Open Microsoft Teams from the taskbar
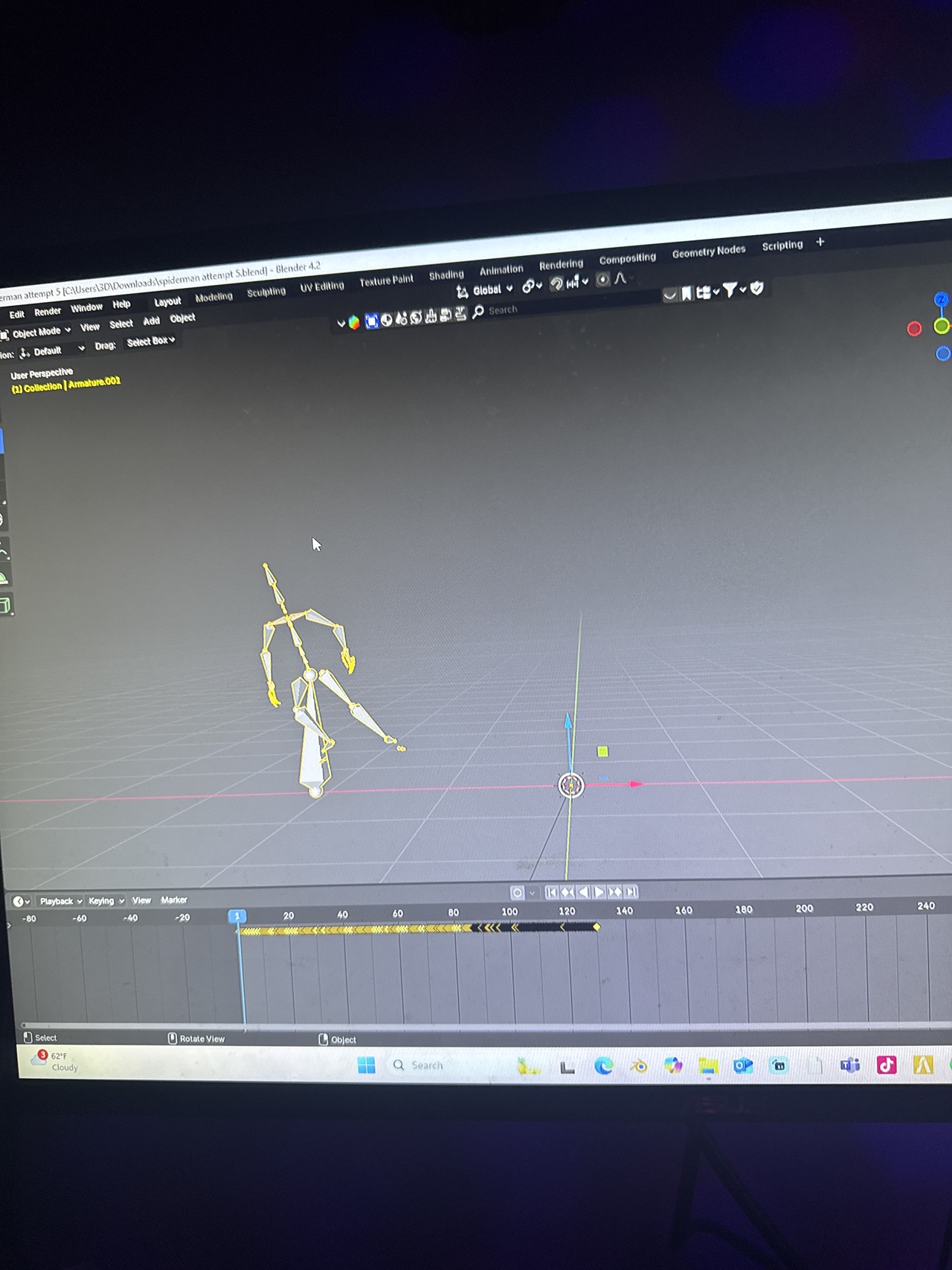 850,1065
